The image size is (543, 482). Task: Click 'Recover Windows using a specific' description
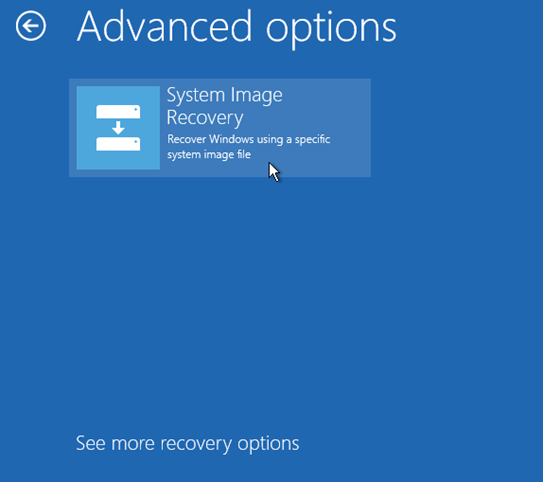click(249, 139)
